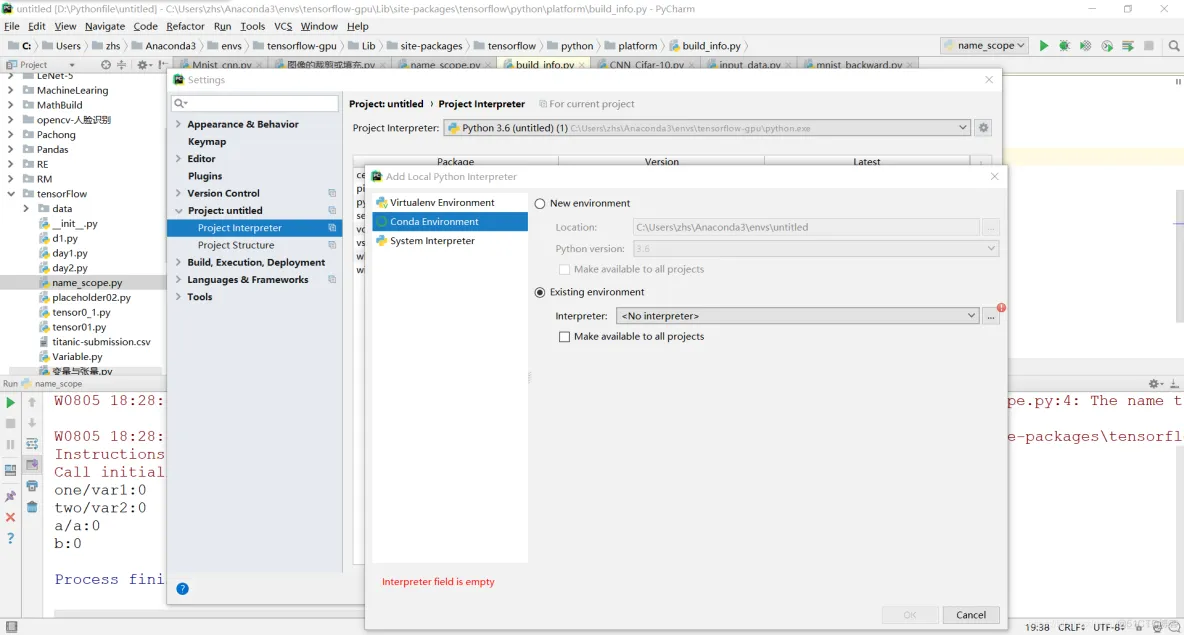Click the Profile run toolbar icon

(1107, 46)
